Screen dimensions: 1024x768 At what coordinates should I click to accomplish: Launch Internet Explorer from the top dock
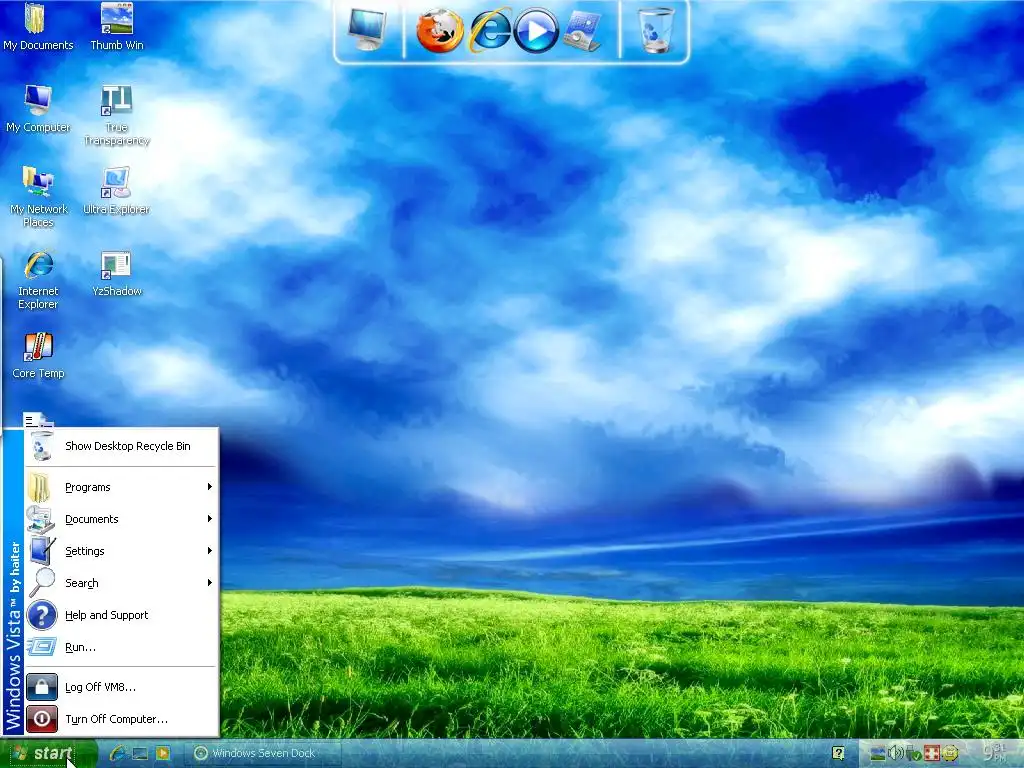(x=490, y=30)
